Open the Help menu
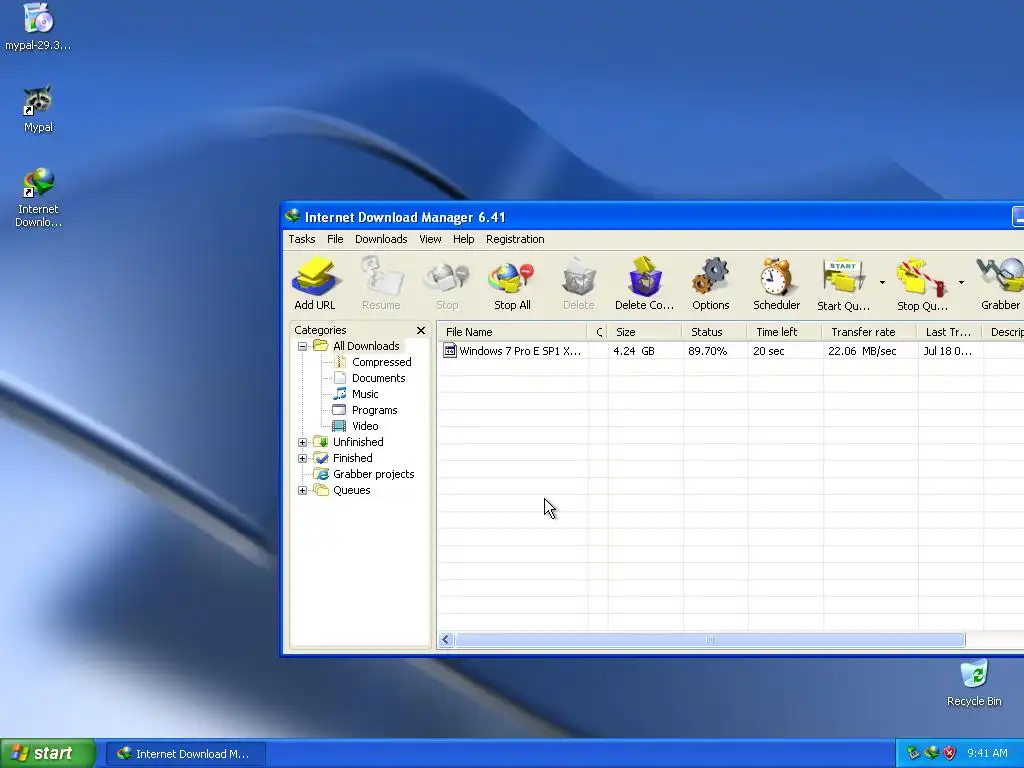This screenshot has height=768, width=1024. (x=464, y=239)
